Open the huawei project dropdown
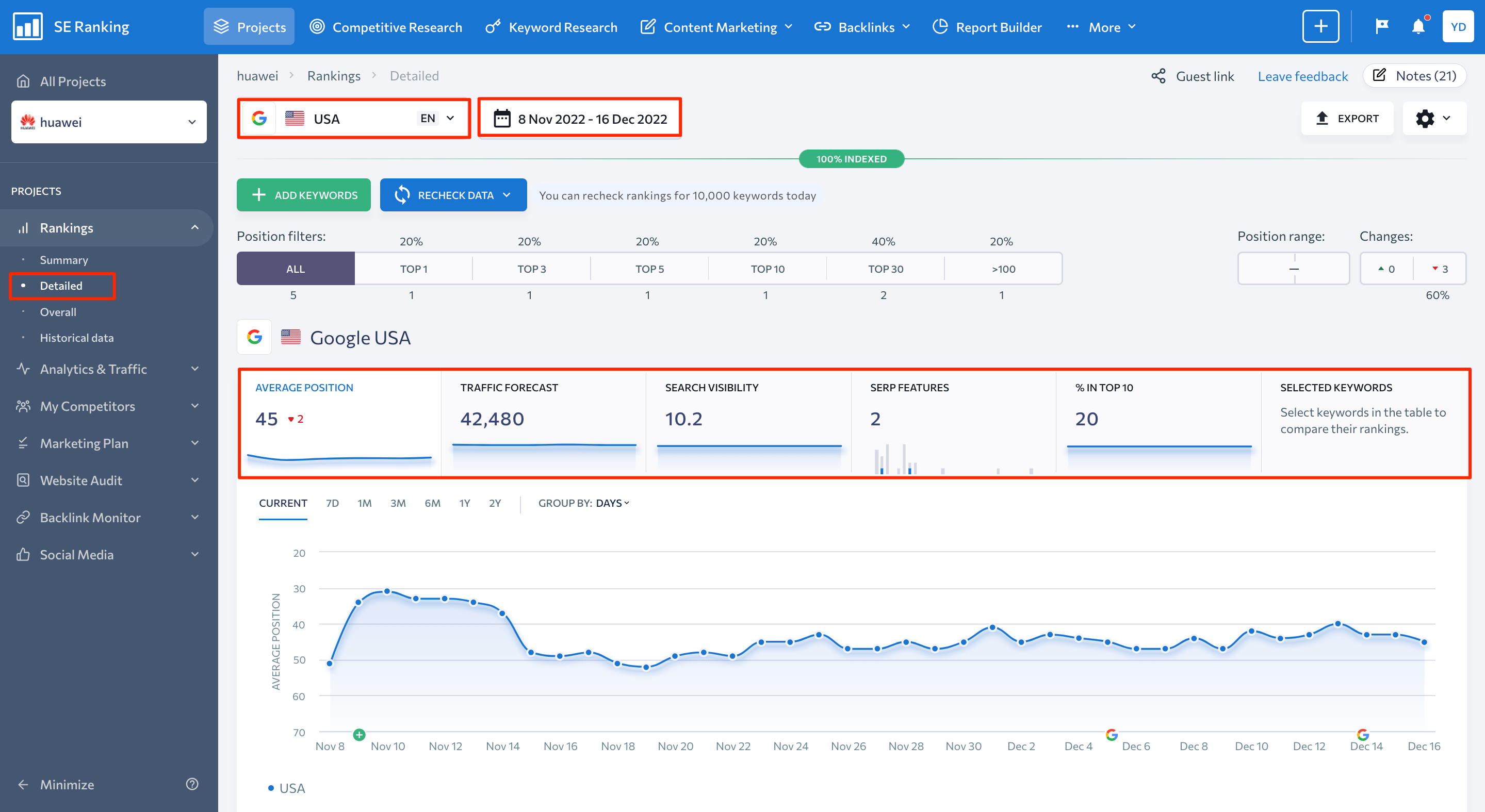This screenshot has height=812, width=1485. 109,122
